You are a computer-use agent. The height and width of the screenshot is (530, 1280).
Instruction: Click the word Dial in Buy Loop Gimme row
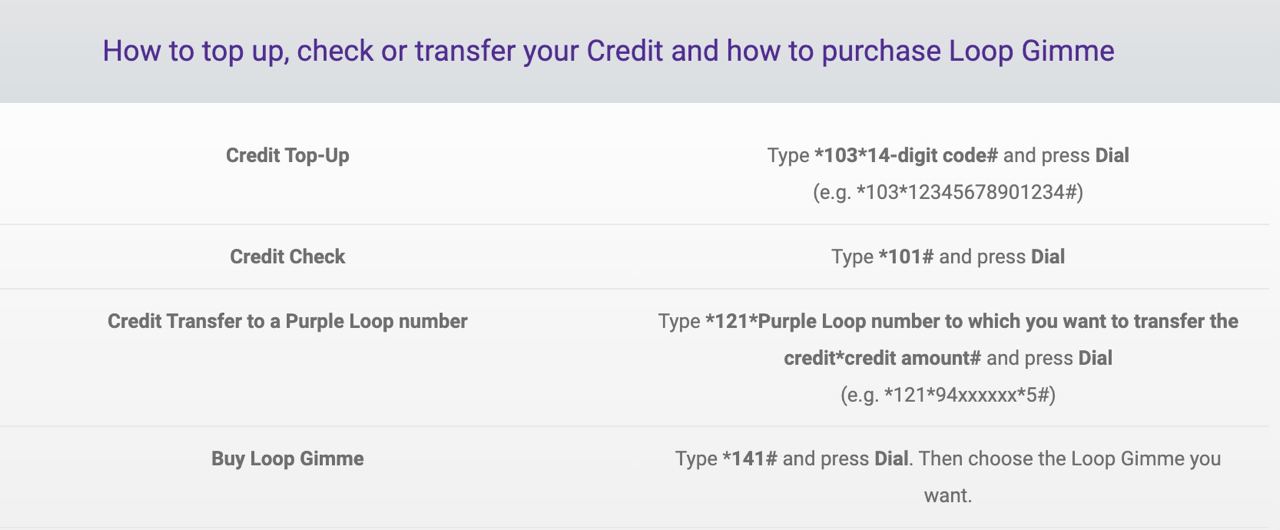click(891, 459)
